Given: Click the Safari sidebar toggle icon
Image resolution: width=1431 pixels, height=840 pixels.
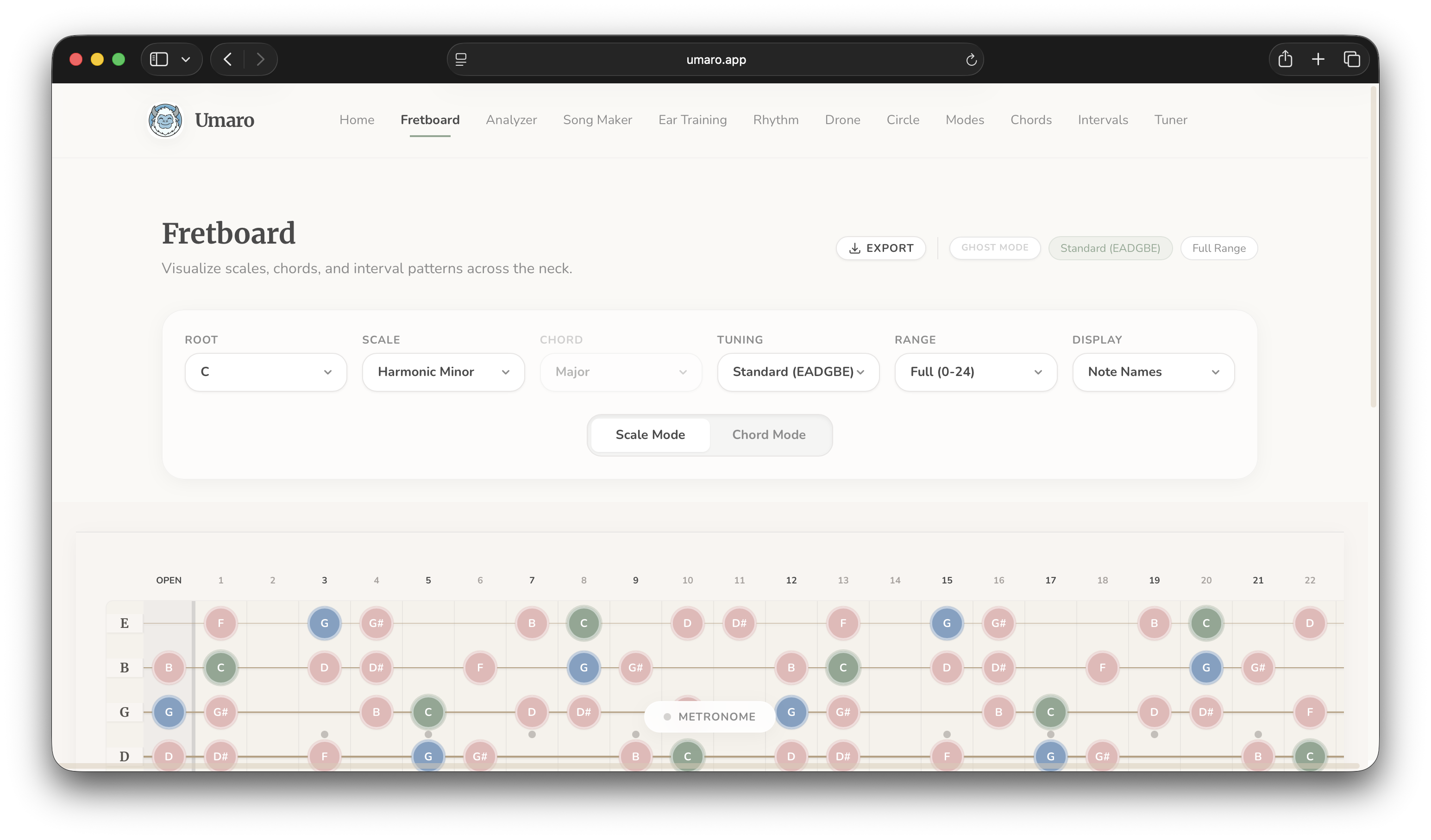Looking at the screenshot, I should 159,59.
